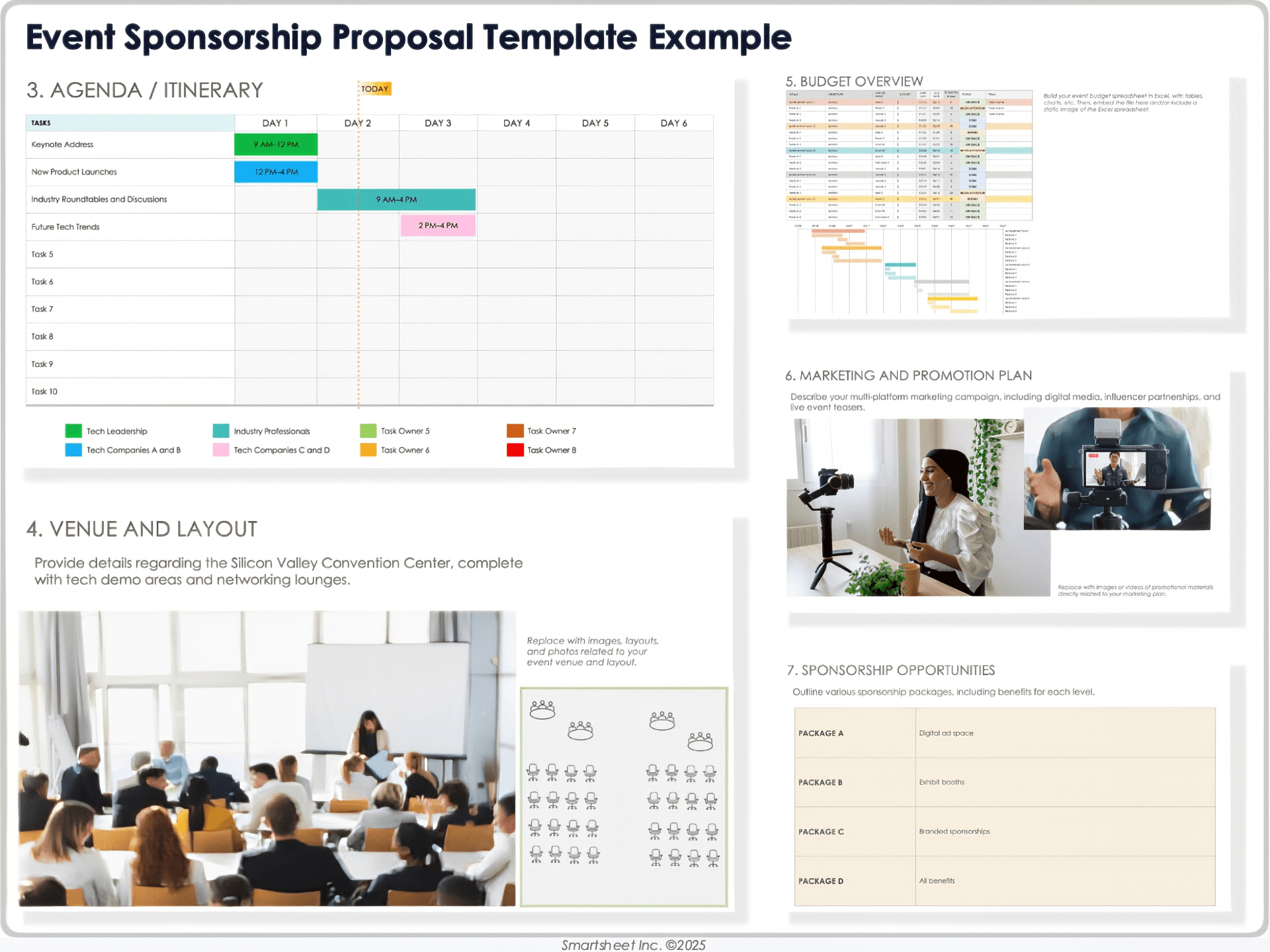Screen dimensions: 1270x952
Task: Click the PACKAGE D cell
Action: coord(855,881)
